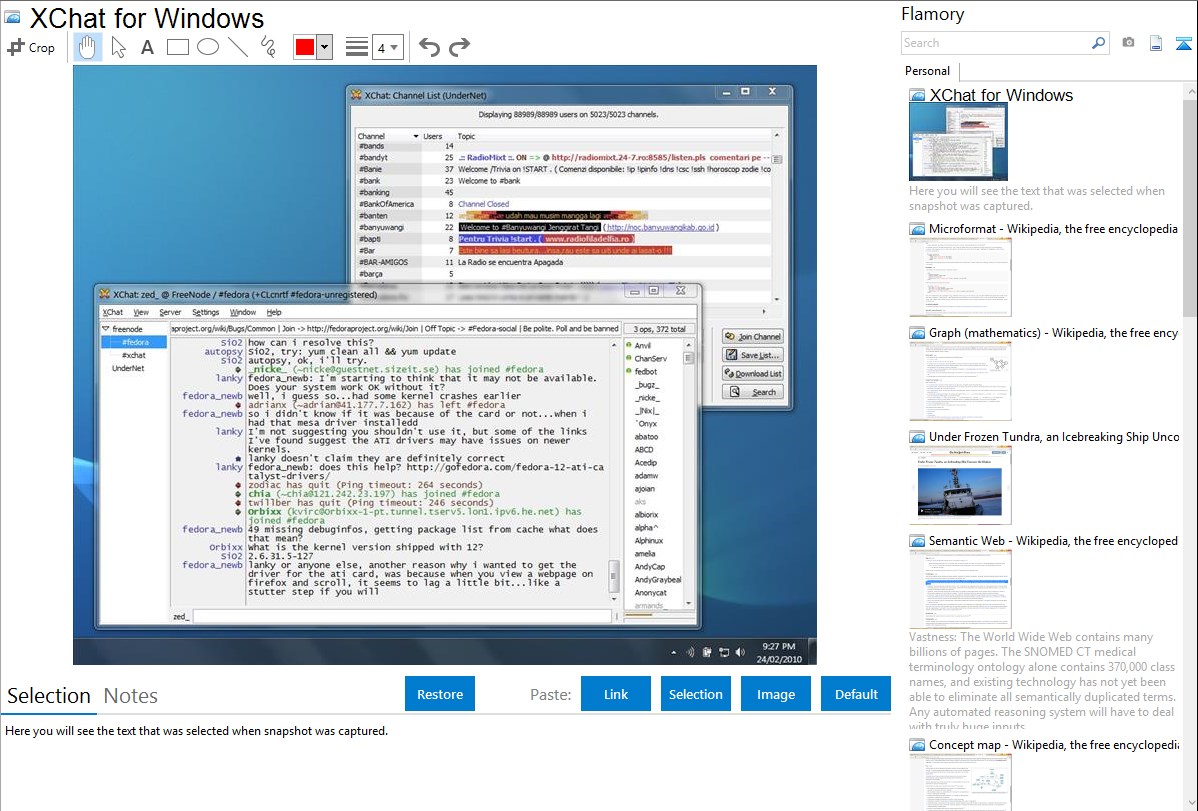1198x811 pixels.
Task: Click the window icon beside Semantic Web entry
Action: (917, 540)
